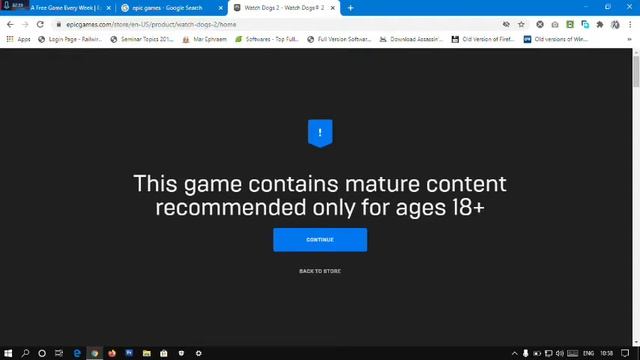Switch to the 'A Free Game Every Week' tab
The width and height of the screenshot is (640, 360).
tap(65, 8)
